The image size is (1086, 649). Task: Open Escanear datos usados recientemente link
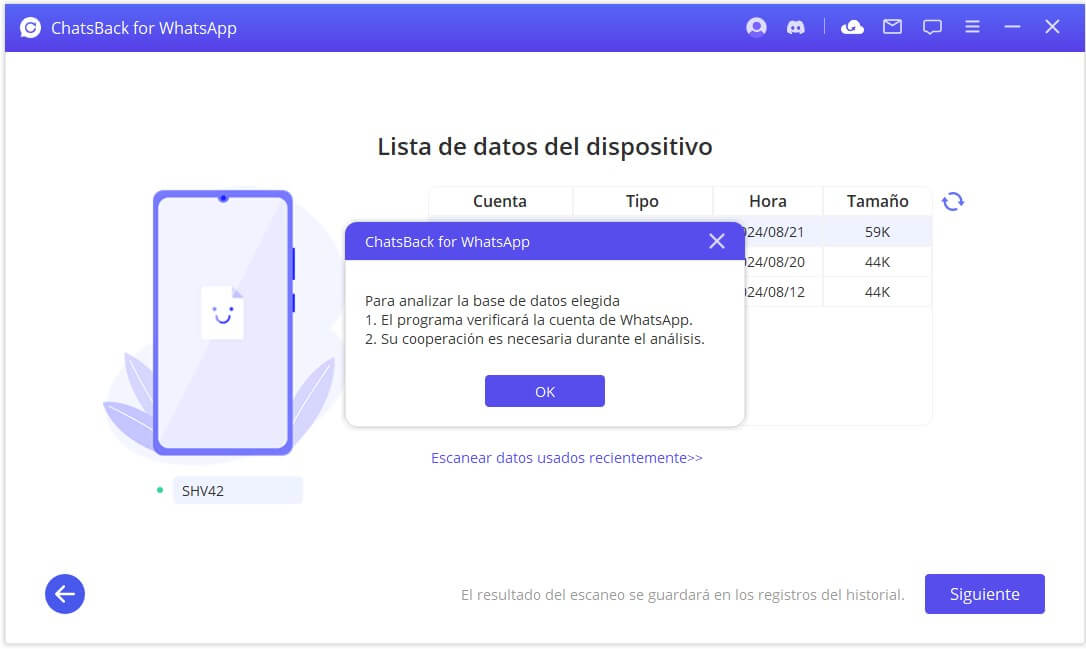pos(567,457)
